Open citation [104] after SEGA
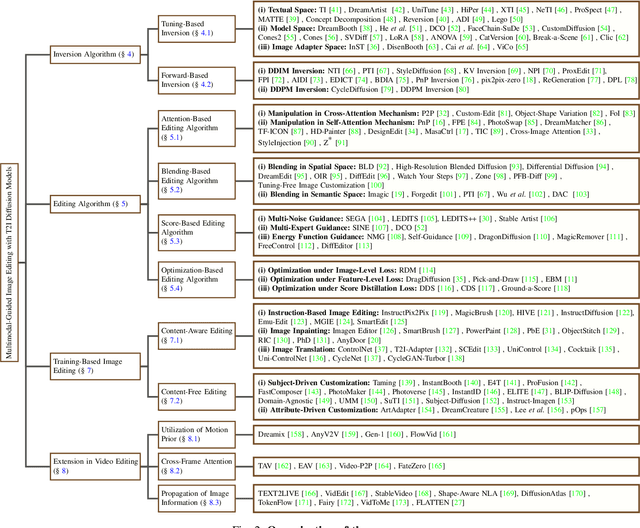 [x=377, y=219]
